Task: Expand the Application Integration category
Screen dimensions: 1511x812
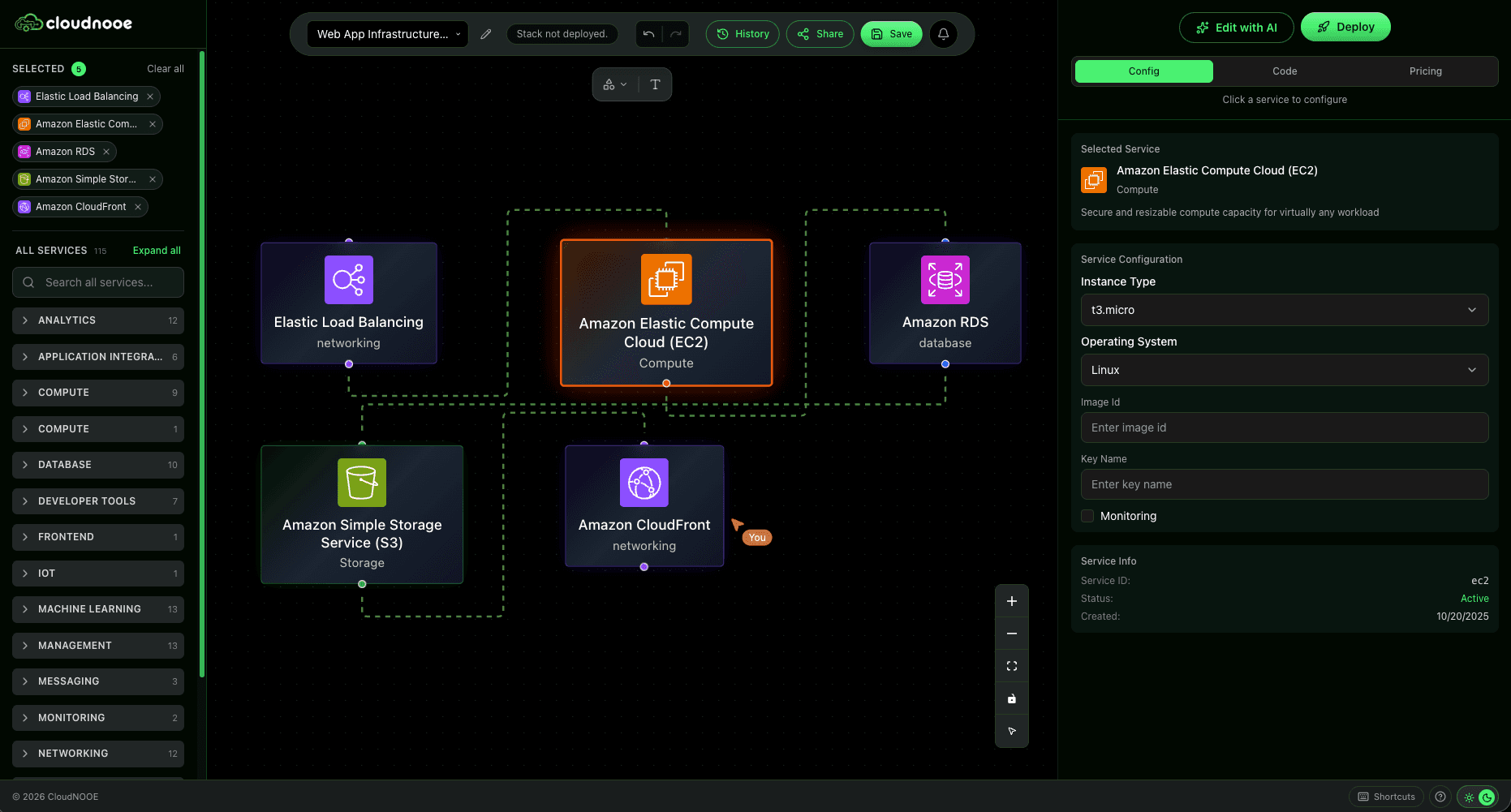Action: coord(98,357)
